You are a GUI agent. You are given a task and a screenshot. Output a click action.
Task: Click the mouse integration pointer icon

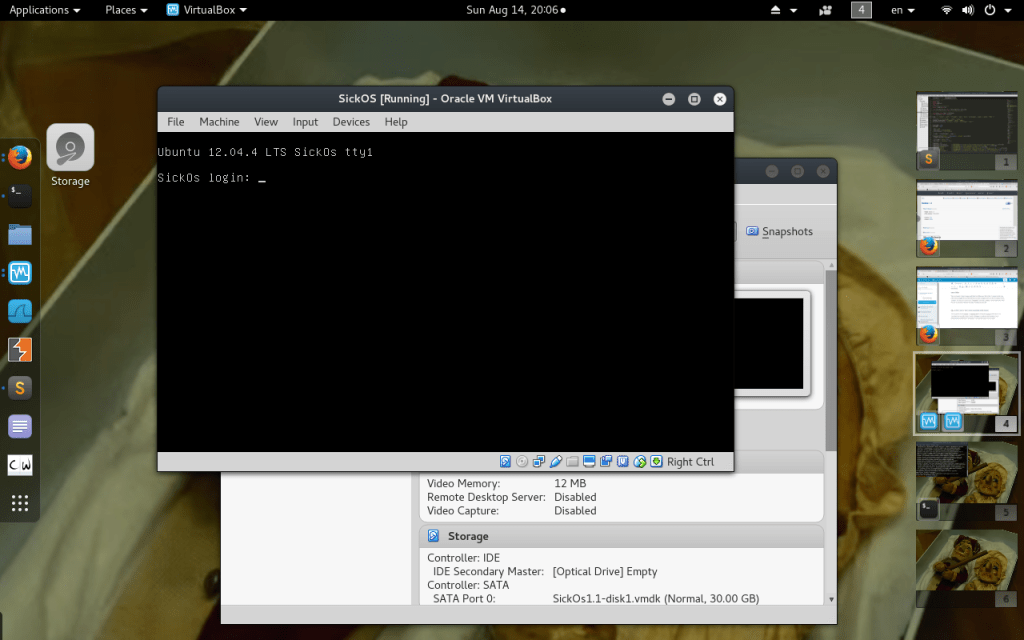639,461
